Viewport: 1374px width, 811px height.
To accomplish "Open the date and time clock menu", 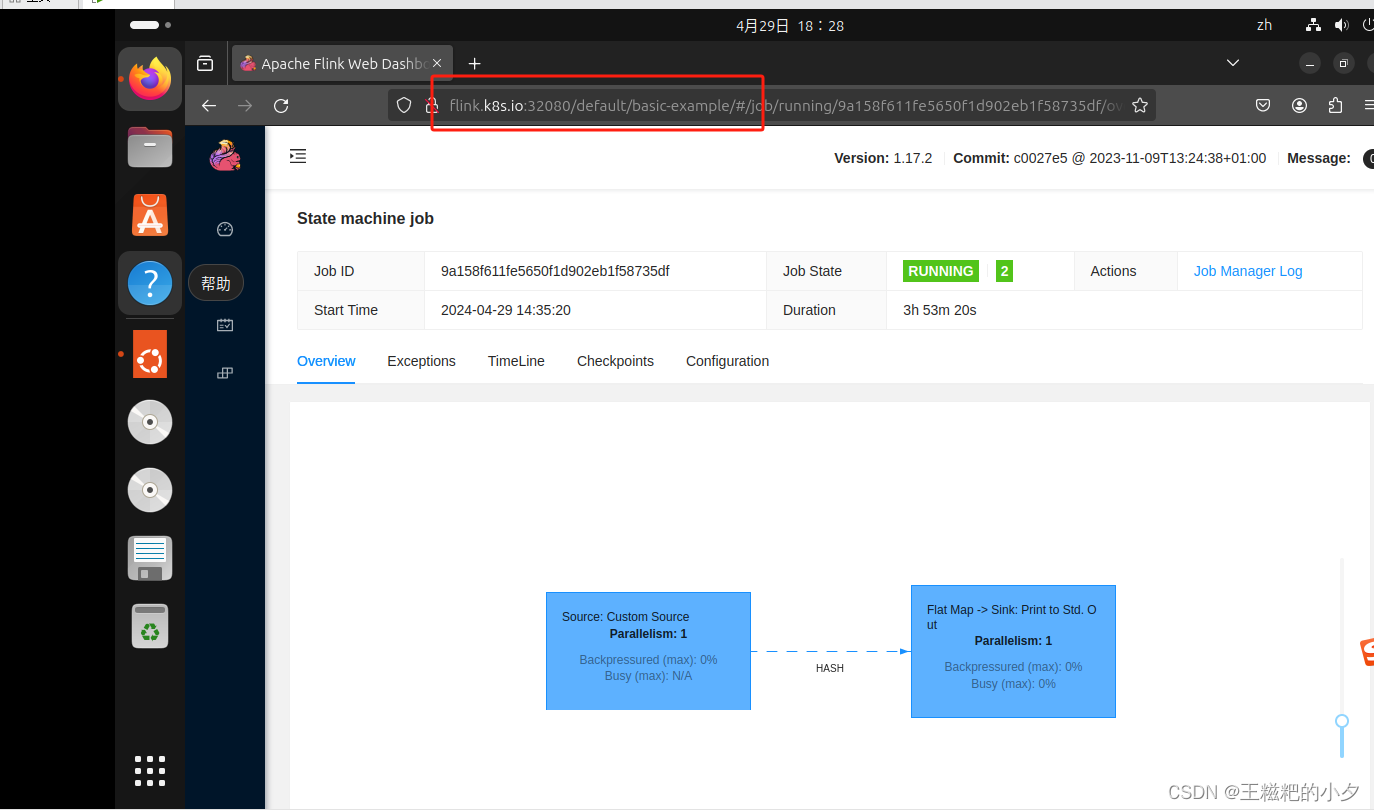I will (790, 26).
